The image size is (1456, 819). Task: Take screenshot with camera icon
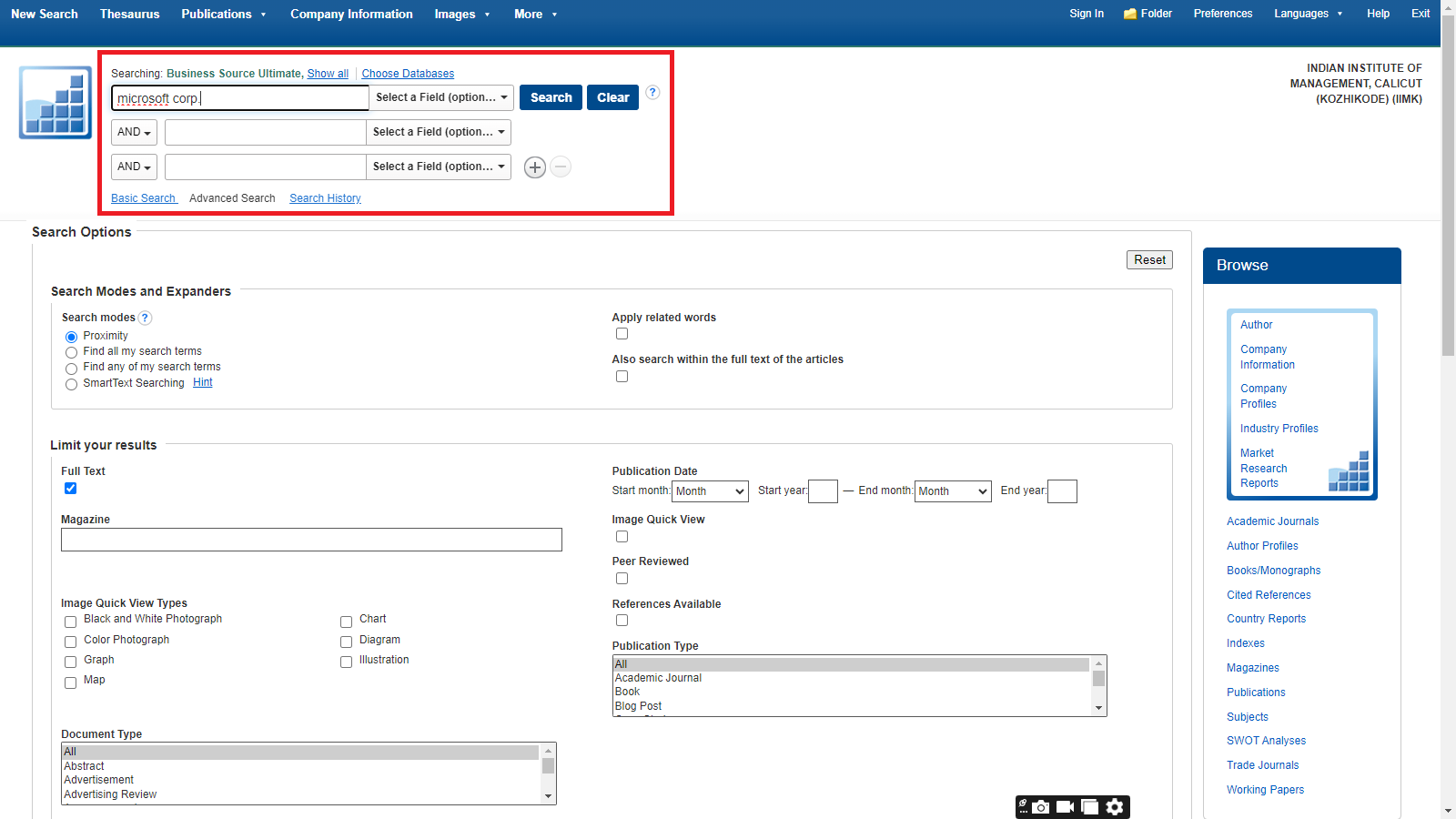click(1041, 807)
